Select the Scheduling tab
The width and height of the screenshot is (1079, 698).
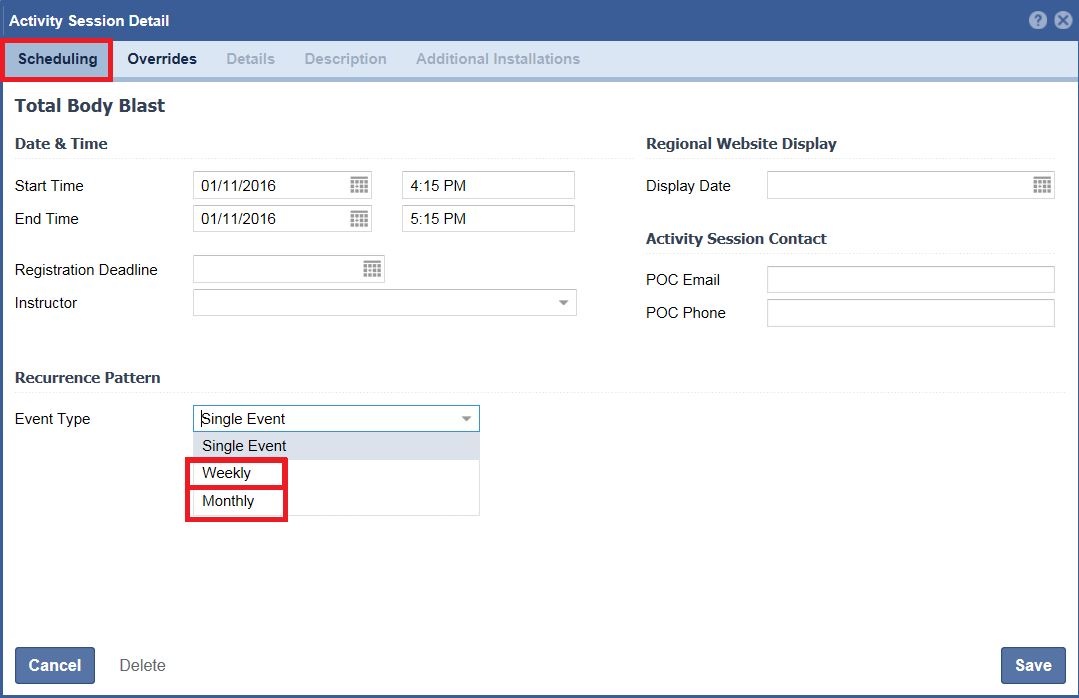(x=57, y=59)
